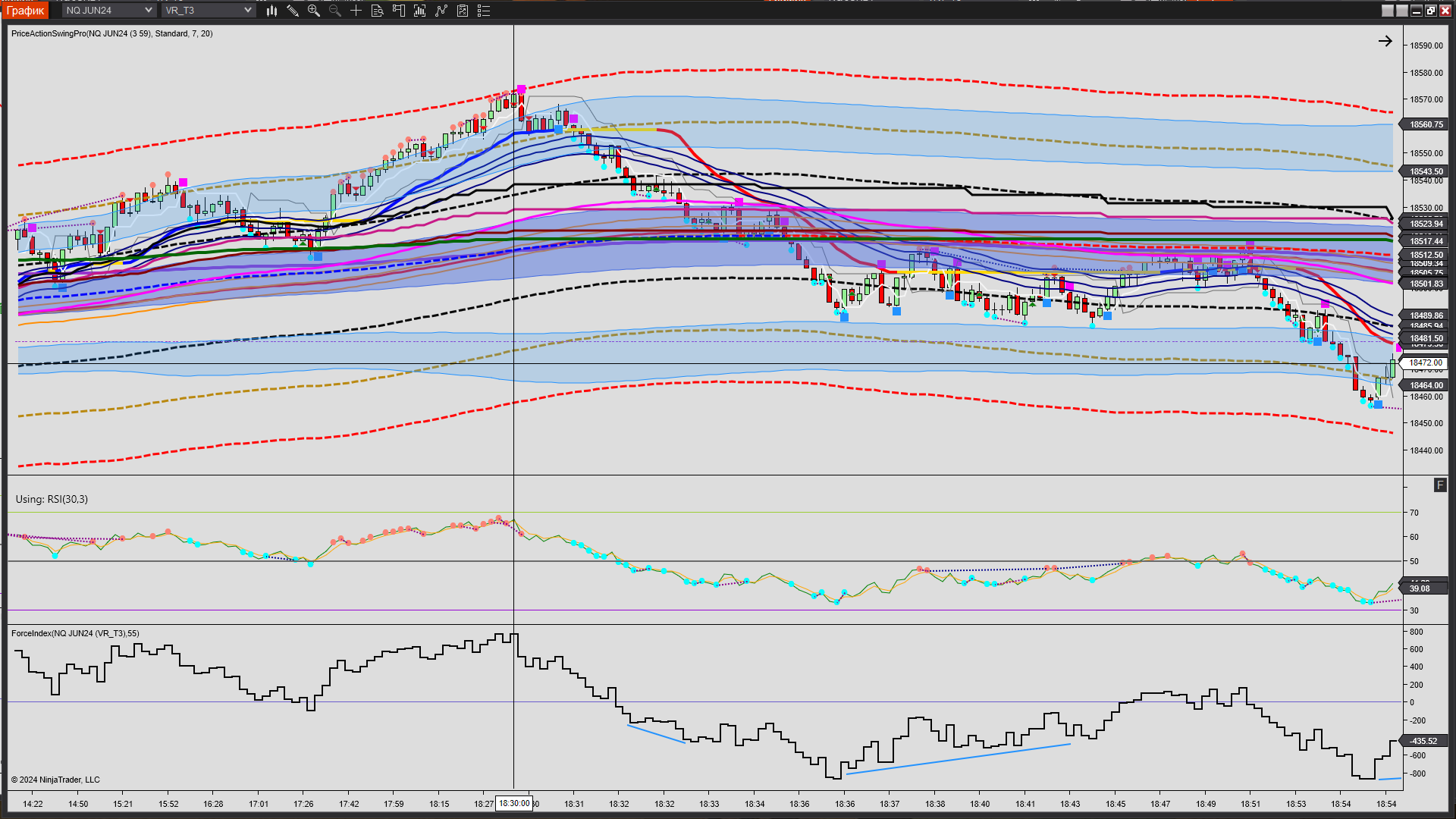Click the 18:40 time axis label

[980, 804]
